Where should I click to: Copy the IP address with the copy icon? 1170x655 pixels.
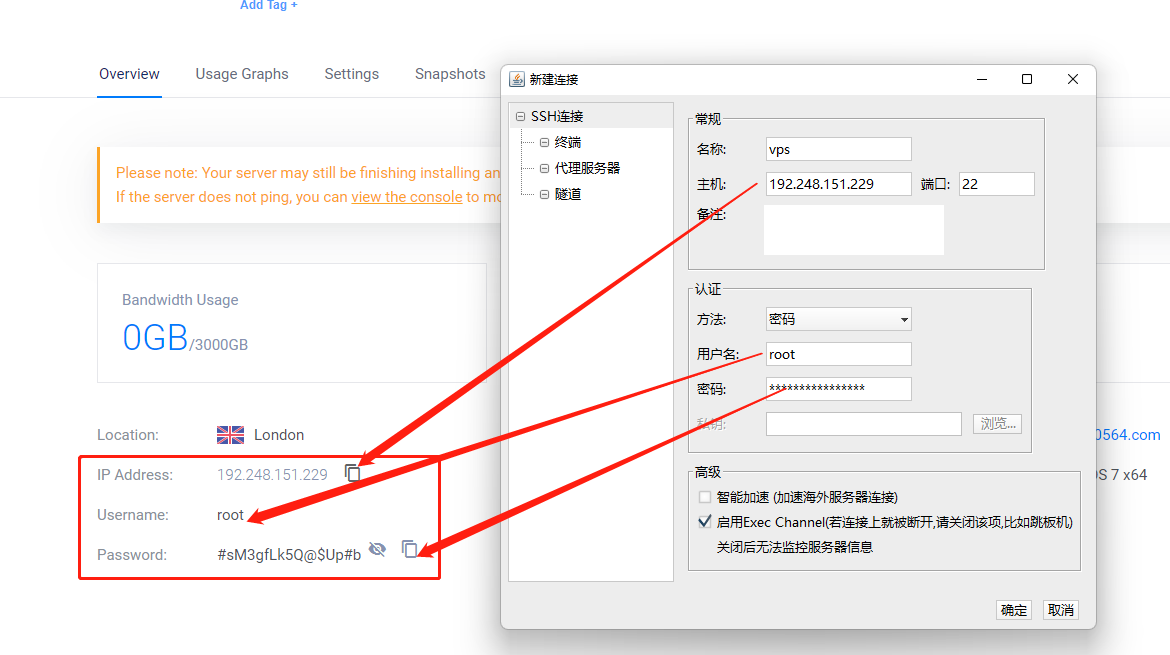[353, 473]
